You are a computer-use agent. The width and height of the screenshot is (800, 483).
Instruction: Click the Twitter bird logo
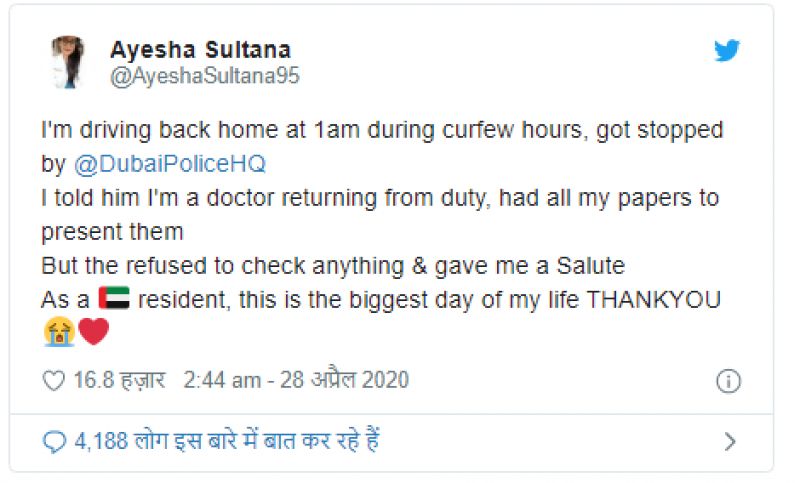click(x=727, y=52)
